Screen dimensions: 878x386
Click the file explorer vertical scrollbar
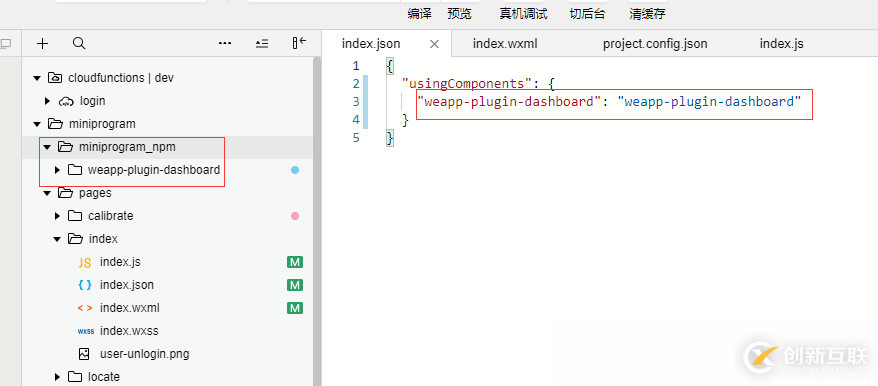pyautogui.click(x=317, y=221)
